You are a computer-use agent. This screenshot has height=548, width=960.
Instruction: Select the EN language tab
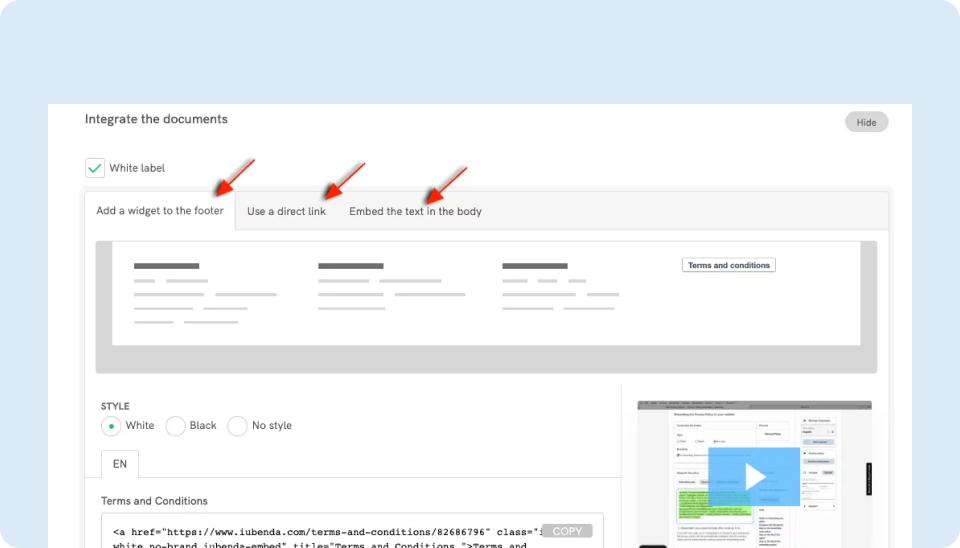pos(120,464)
